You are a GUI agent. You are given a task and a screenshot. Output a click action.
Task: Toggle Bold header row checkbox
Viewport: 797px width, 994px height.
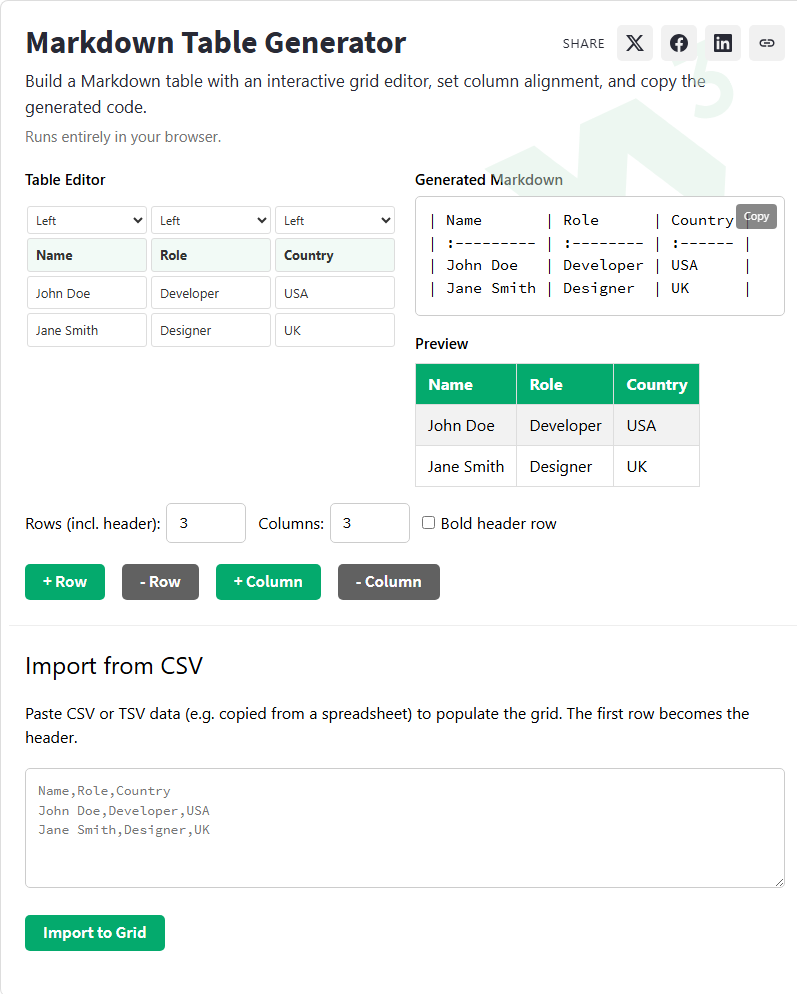point(429,523)
